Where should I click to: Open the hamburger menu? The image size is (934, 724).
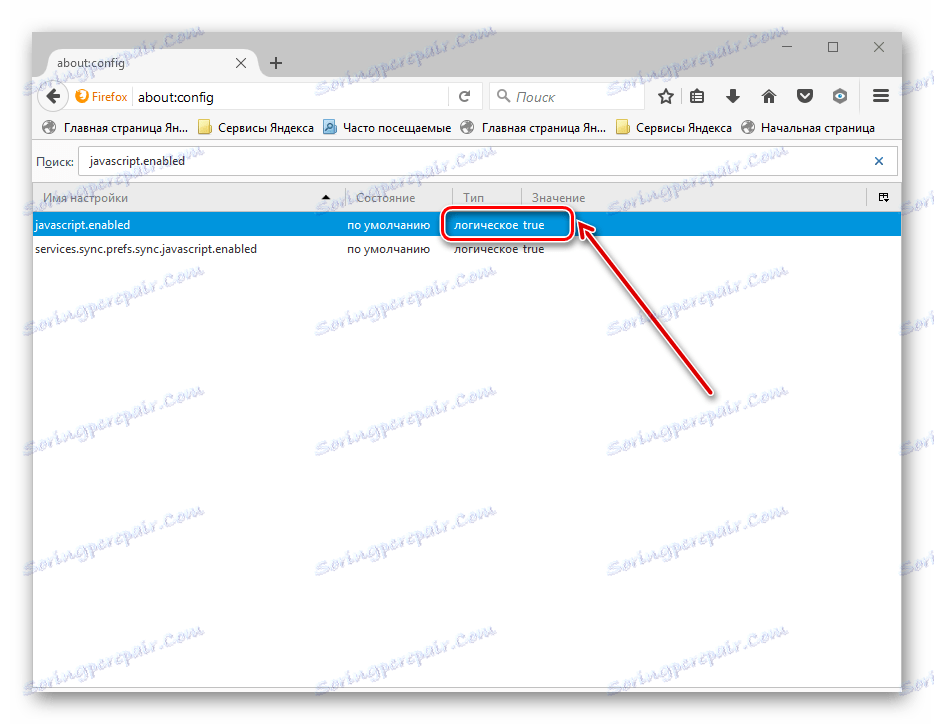click(881, 96)
